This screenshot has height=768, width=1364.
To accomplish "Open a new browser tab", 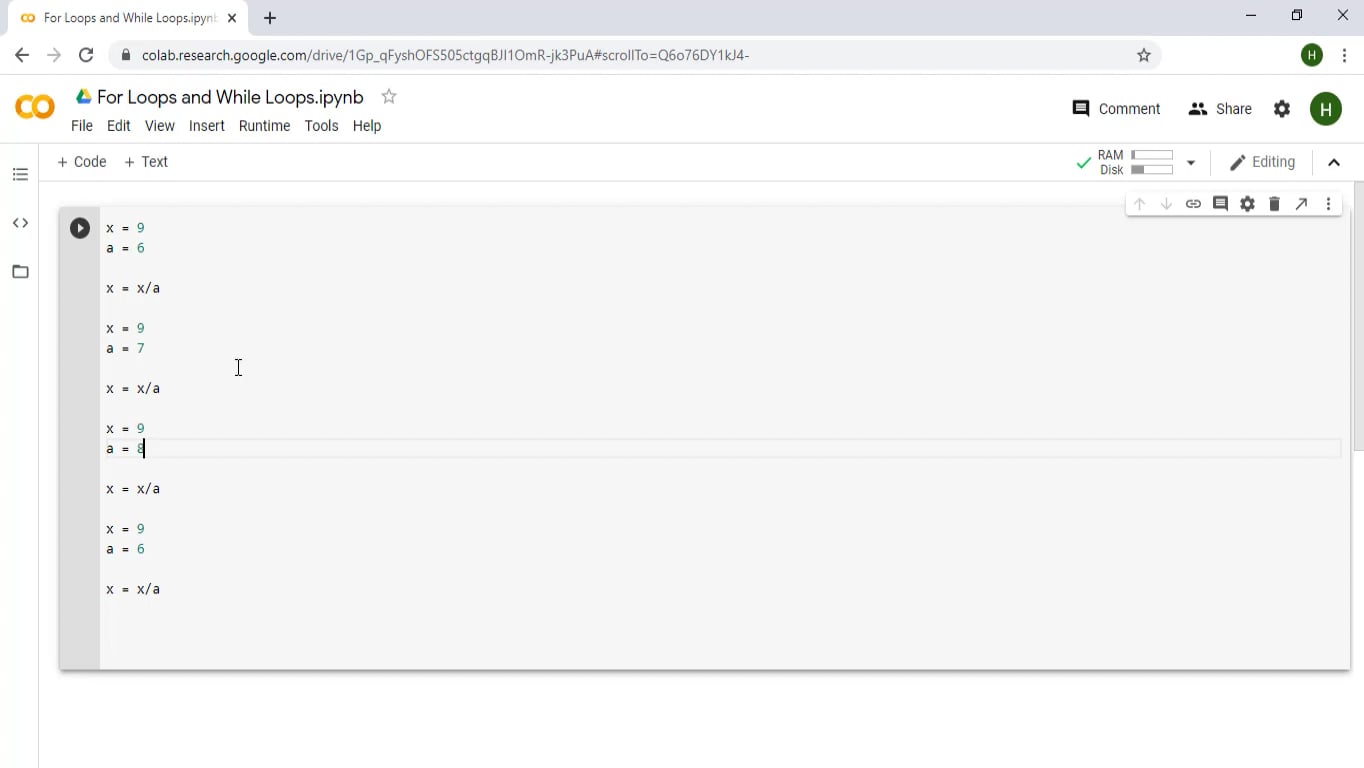I will pos(270,18).
